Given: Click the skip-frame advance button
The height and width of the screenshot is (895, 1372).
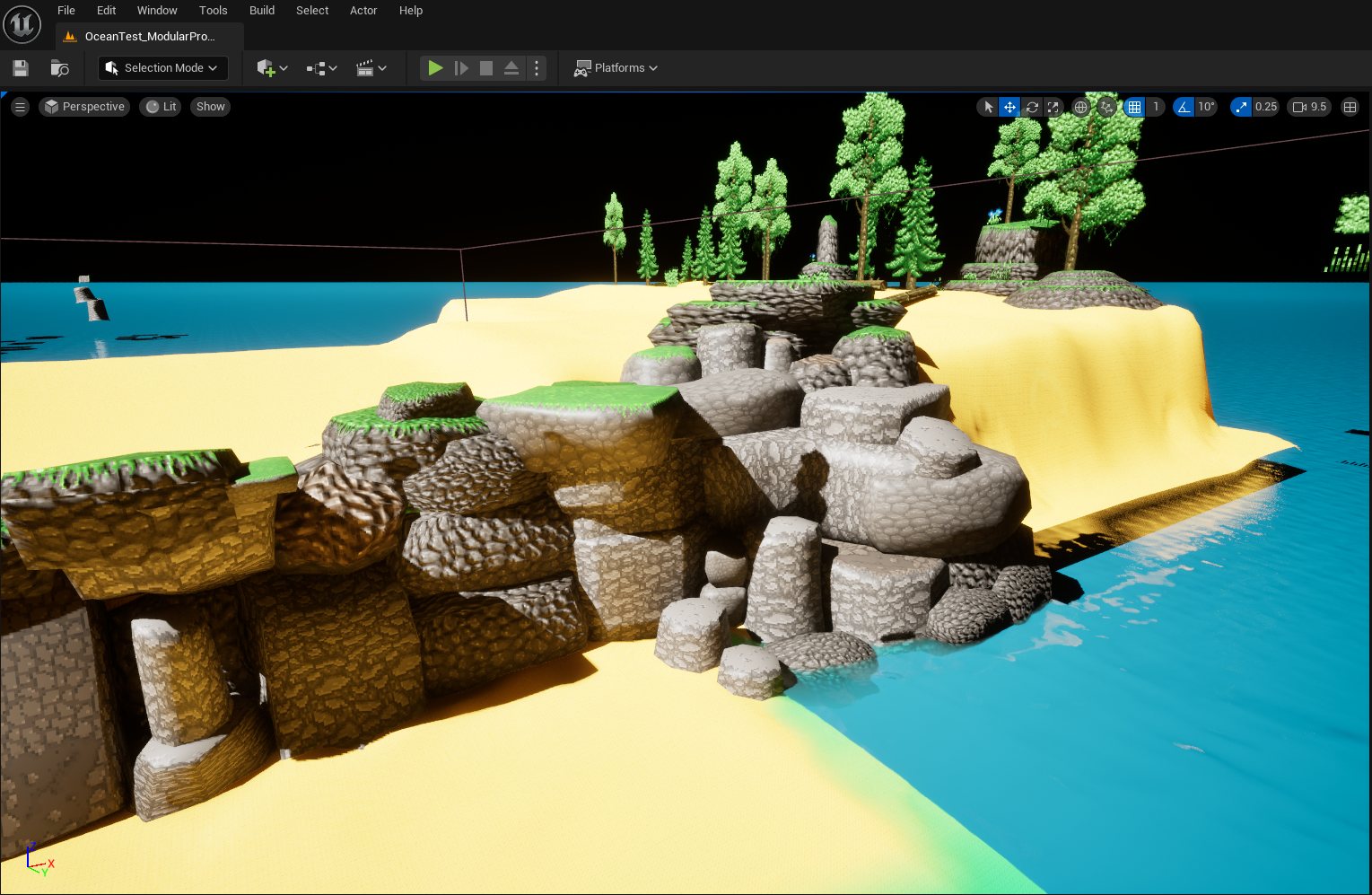Looking at the screenshot, I should tap(461, 68).
